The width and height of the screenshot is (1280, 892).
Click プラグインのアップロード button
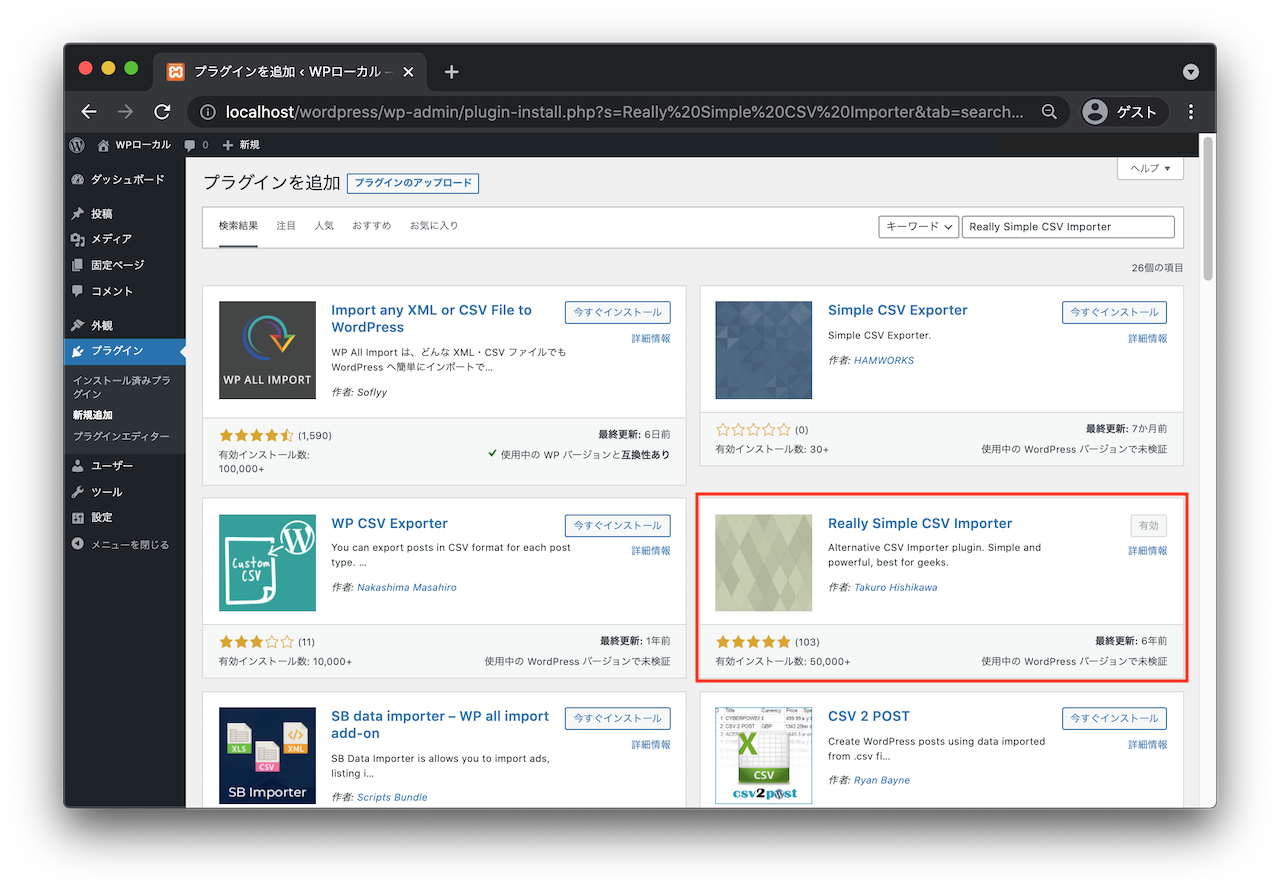(413, 183)
